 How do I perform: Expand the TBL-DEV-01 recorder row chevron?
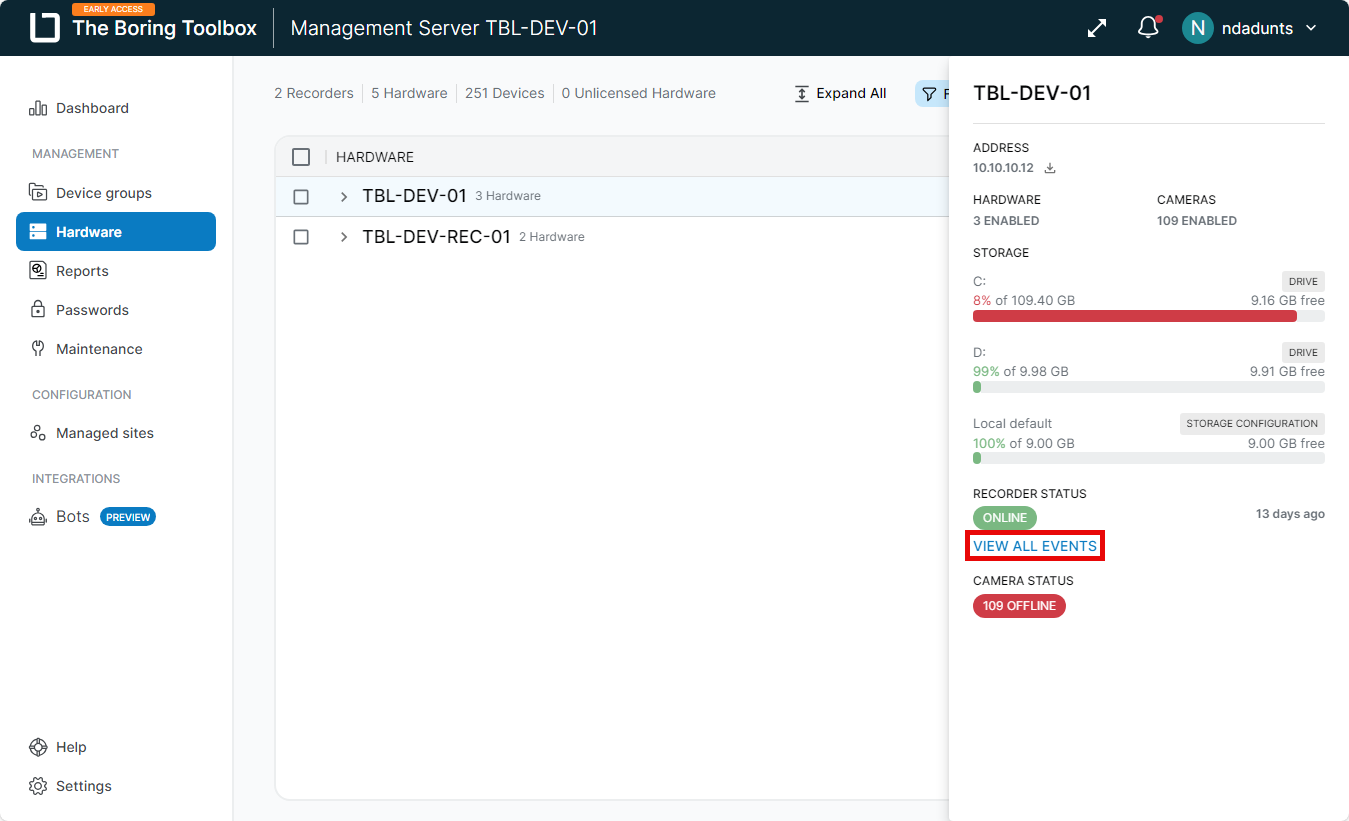(x=344, y=197)
